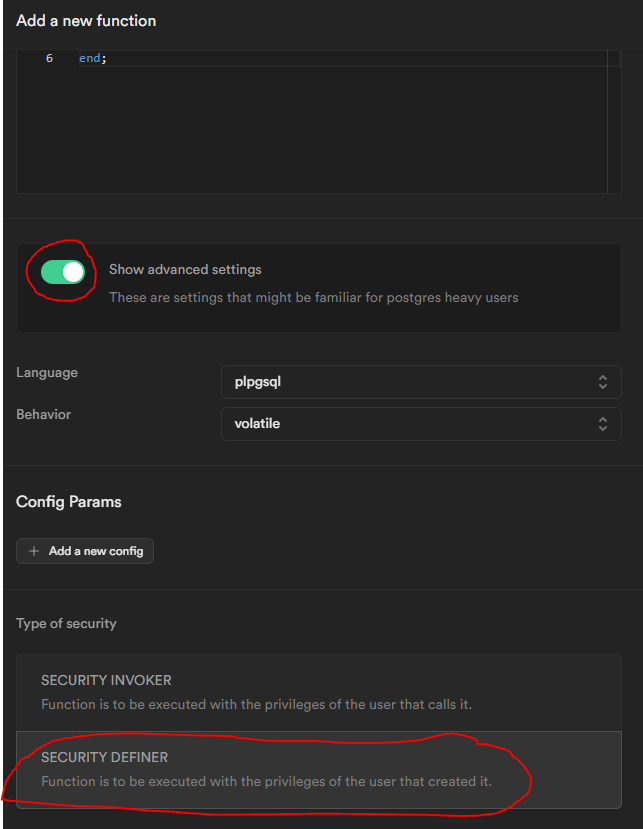The height and width of the screenshot is (829, 643).
Task: Click the chevron arrows in Behavior field
Action: (602, 424)
